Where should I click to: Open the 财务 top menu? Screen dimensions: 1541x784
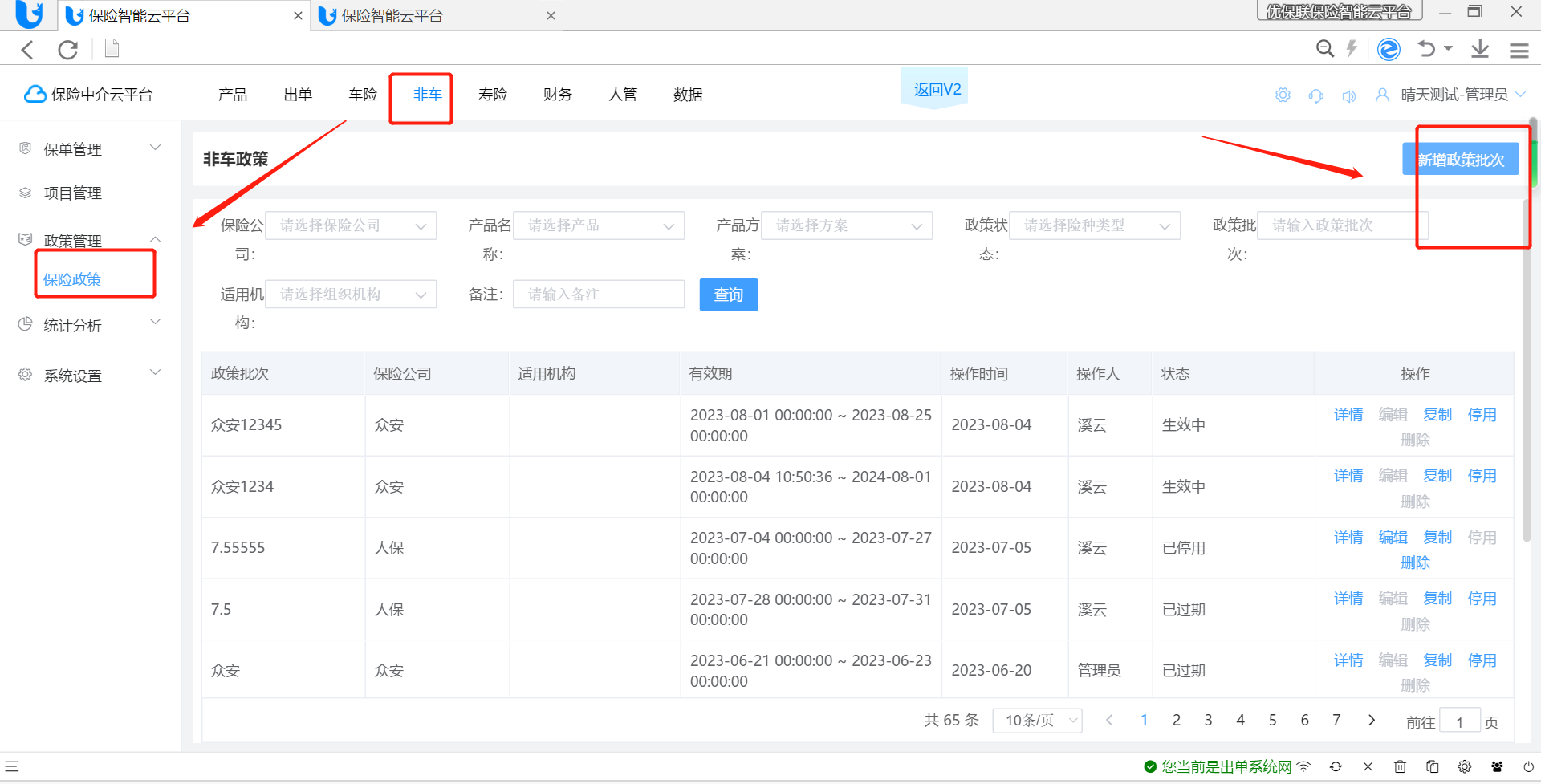pyautogui.click(x=558, y=95)
